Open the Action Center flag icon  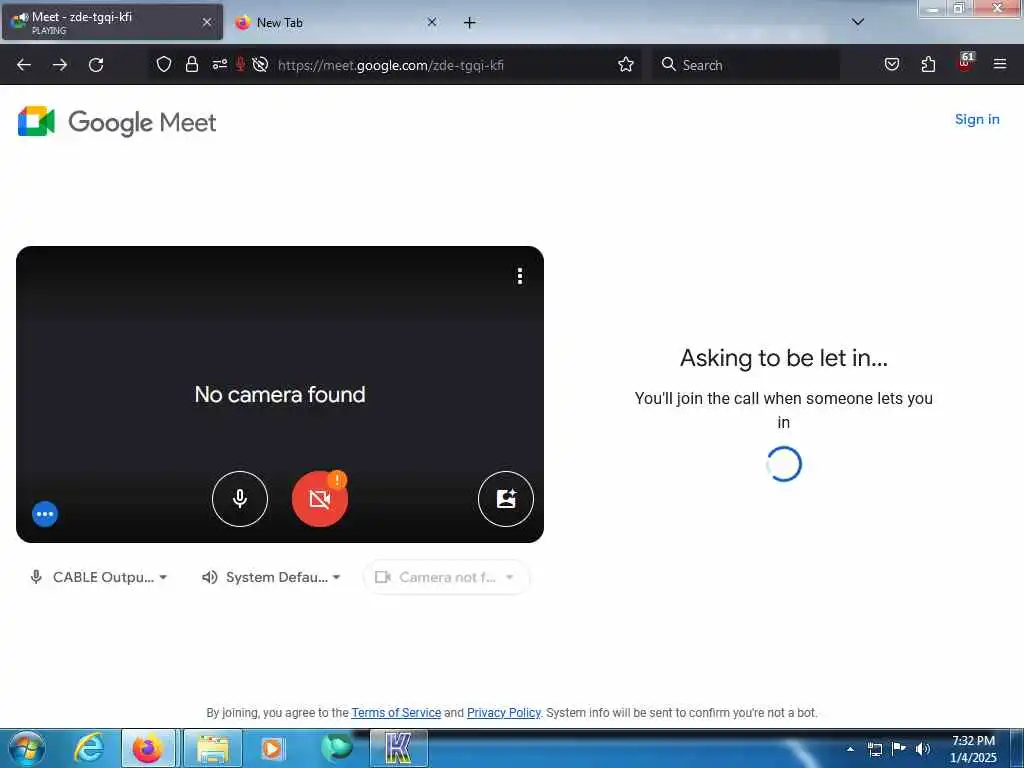click(899, 748)
